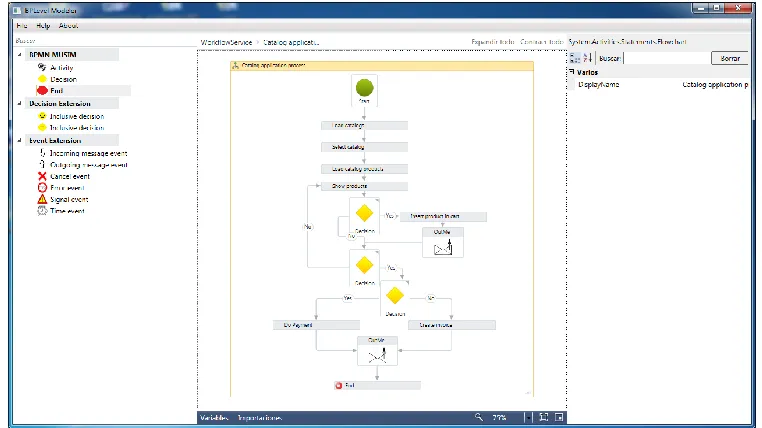The width and height of the screenshot is (762, 428).
Task: Switch properties to categorized view
Action: pos(575,58)
